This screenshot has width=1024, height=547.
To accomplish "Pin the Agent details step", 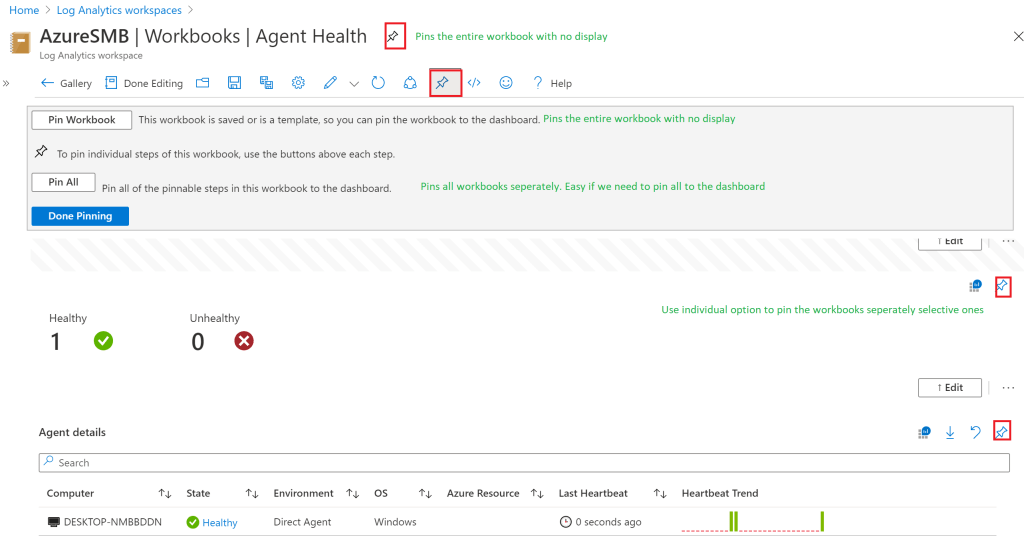I will (x=1002, y=432).
